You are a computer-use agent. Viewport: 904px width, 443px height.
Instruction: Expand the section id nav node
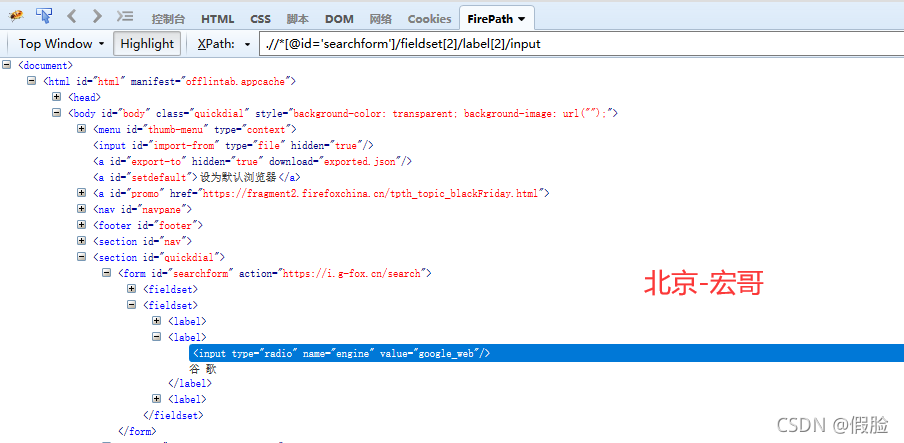tap(81, 241)
